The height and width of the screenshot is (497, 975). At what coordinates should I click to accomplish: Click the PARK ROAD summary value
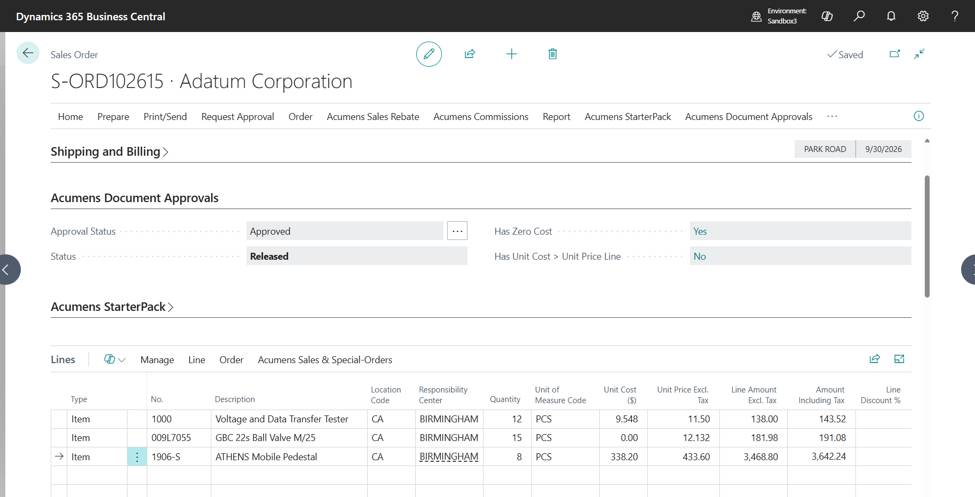coord(825,149)
